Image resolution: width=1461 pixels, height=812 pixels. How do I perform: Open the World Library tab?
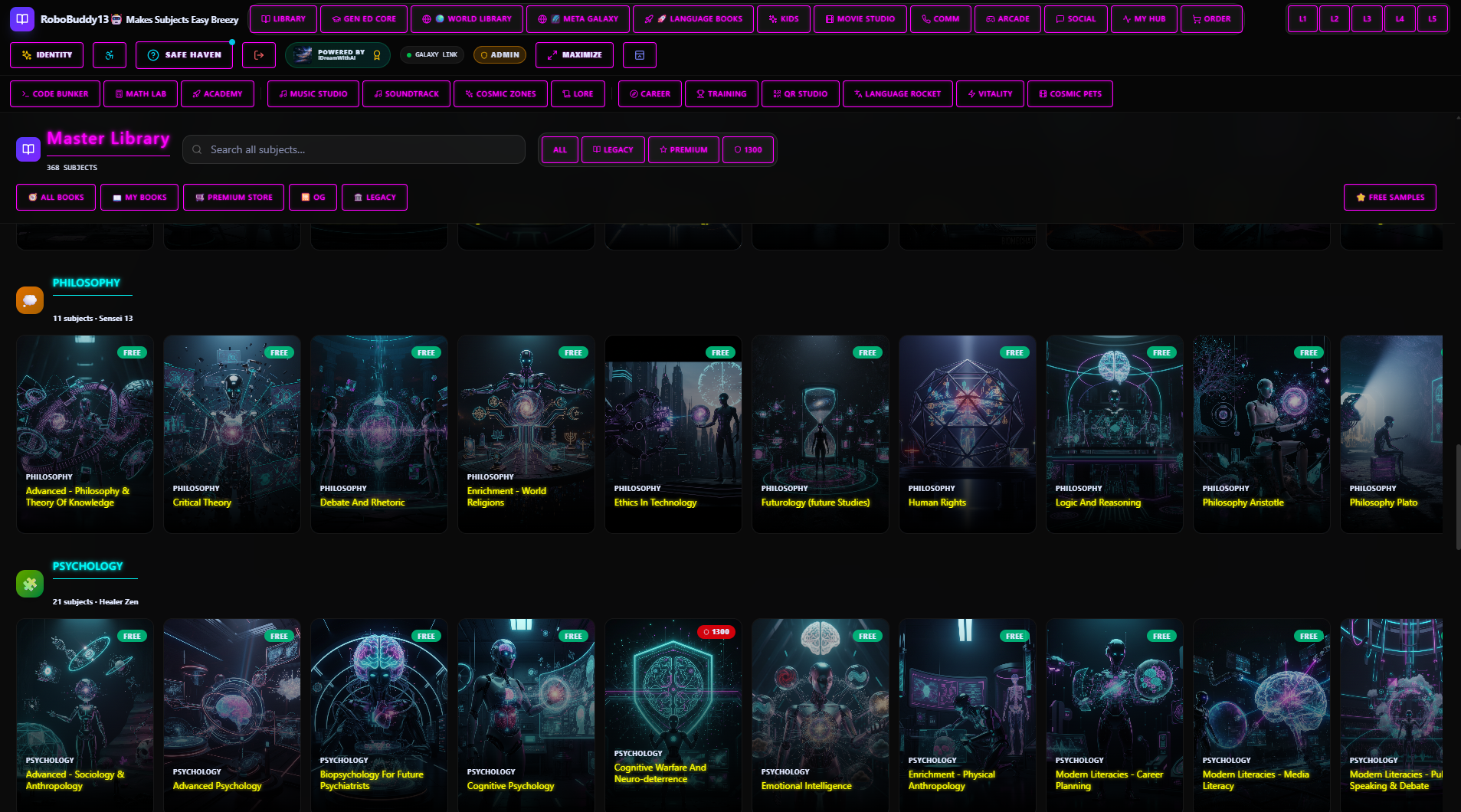click(x=467, y=19)
